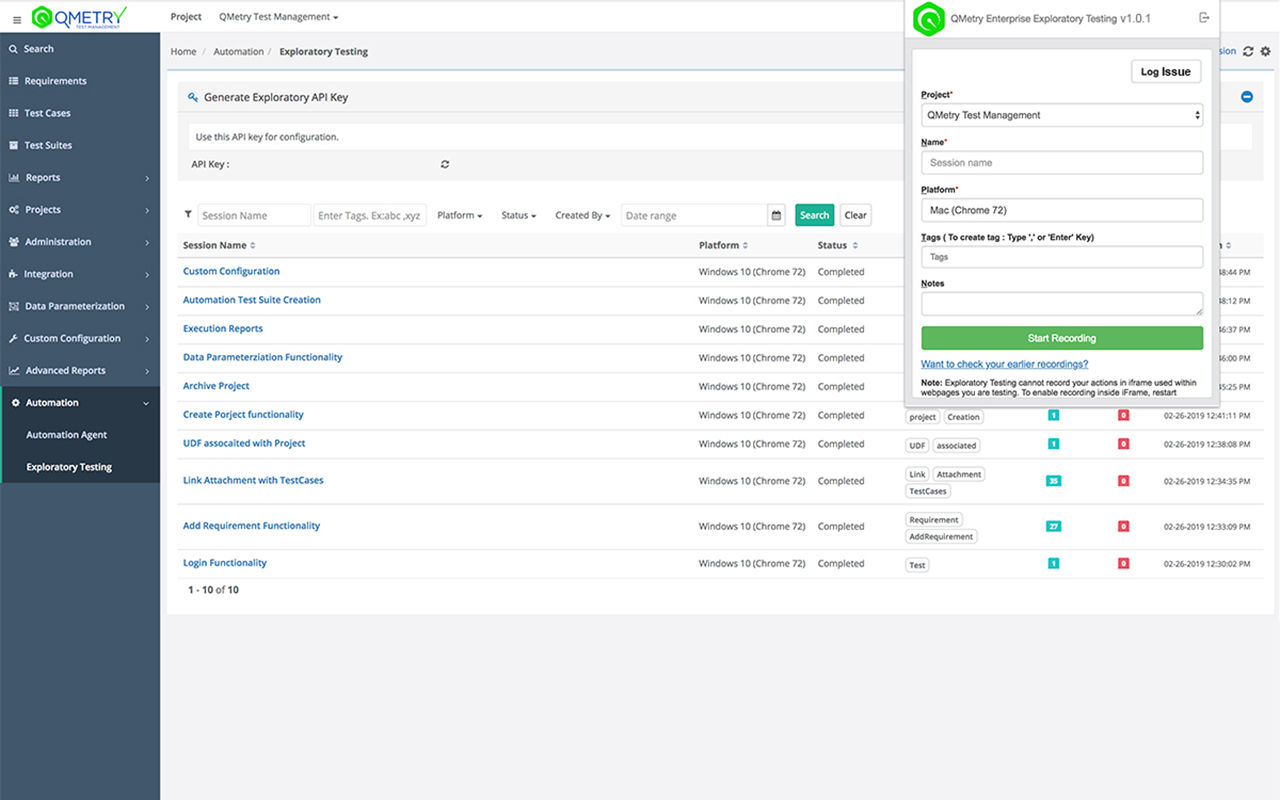1280x800 pixels.
Task: Click the Log Issue button
Action: (1165, 71)
